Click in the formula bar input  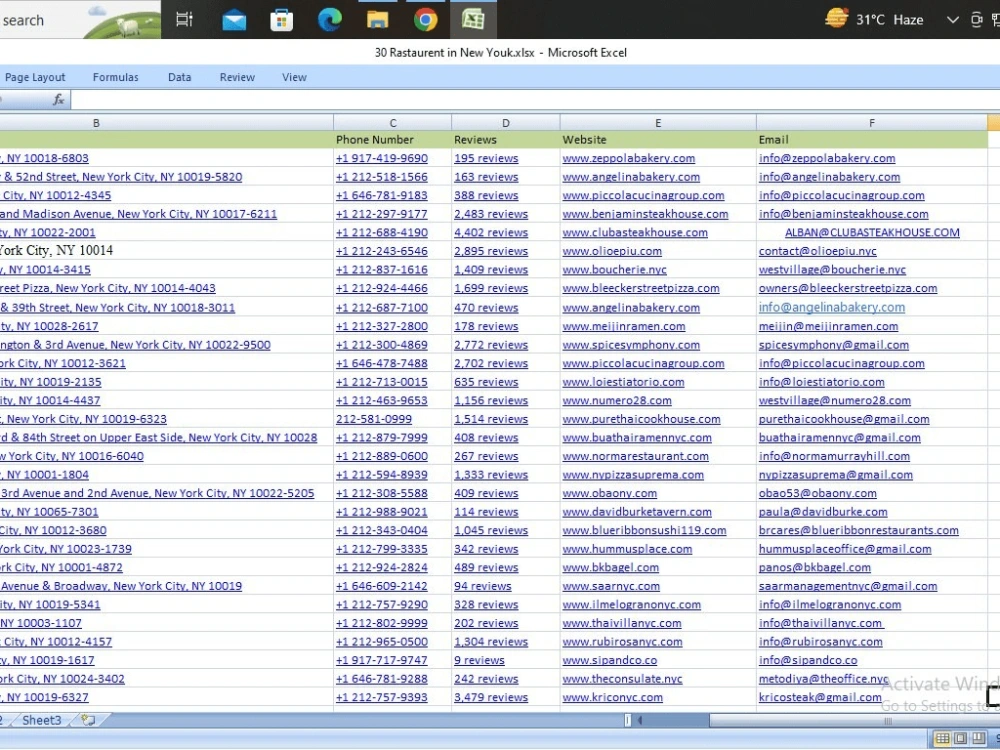point(534,99)
